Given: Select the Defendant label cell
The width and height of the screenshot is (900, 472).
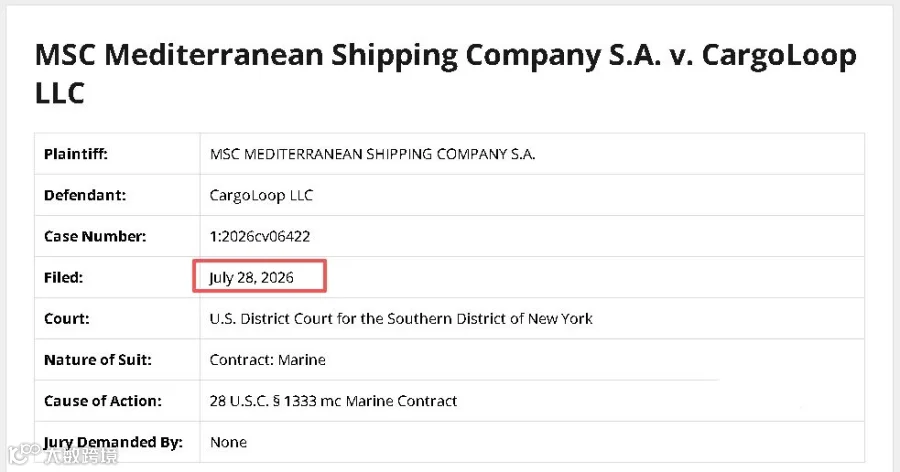Looking at the screenshot, I should [117, 195].
